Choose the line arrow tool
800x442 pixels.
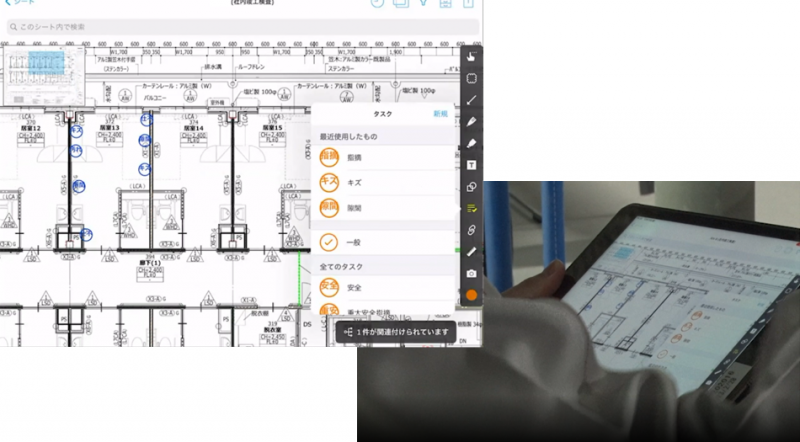(471, 100)
